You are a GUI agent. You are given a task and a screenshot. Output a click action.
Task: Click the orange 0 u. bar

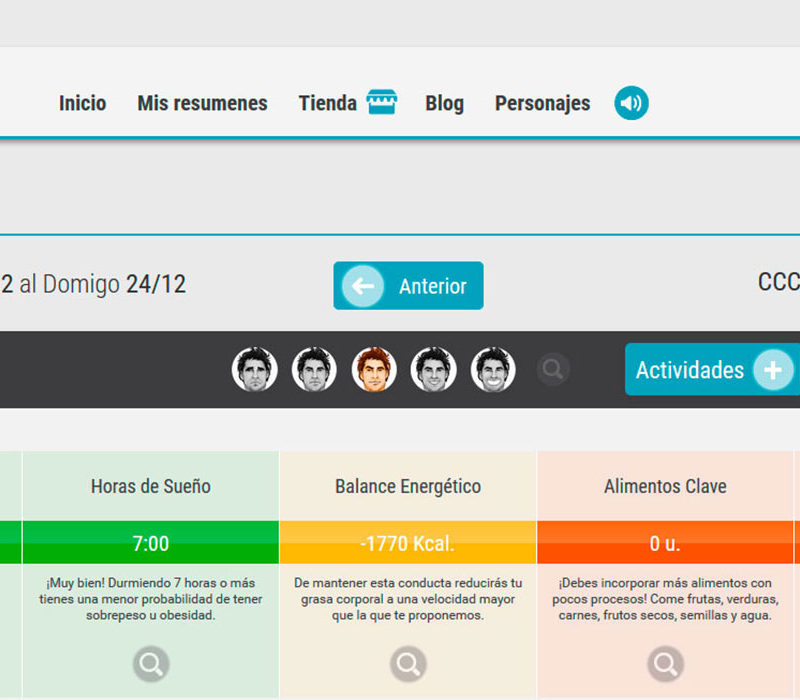pos(665,543)
